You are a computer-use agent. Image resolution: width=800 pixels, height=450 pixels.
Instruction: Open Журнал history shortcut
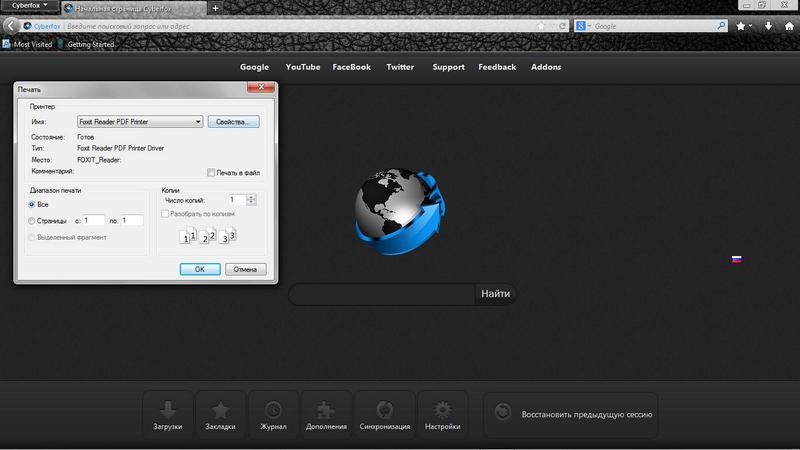click(273, 415)
